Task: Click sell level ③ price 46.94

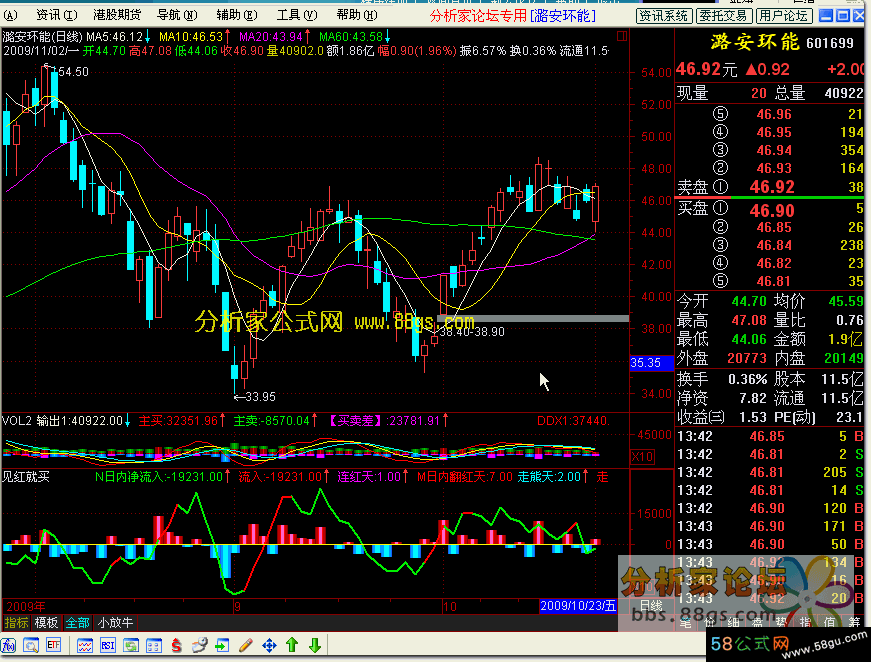Action: coord(774,151)
